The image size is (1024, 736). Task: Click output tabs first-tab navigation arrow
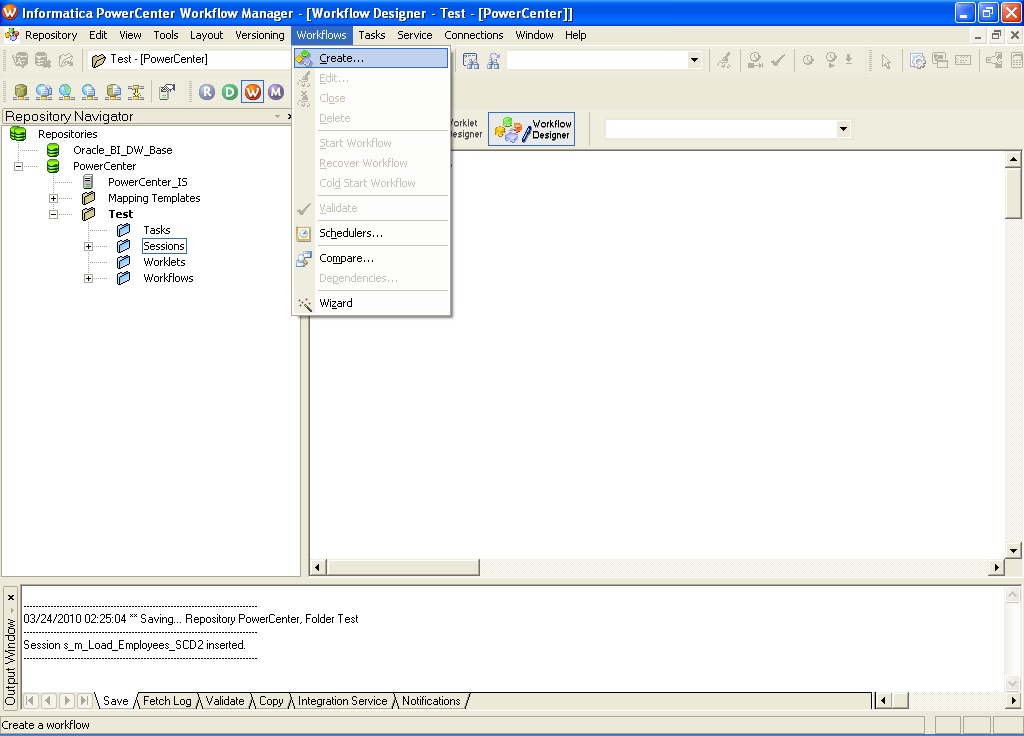coord(30,701)
